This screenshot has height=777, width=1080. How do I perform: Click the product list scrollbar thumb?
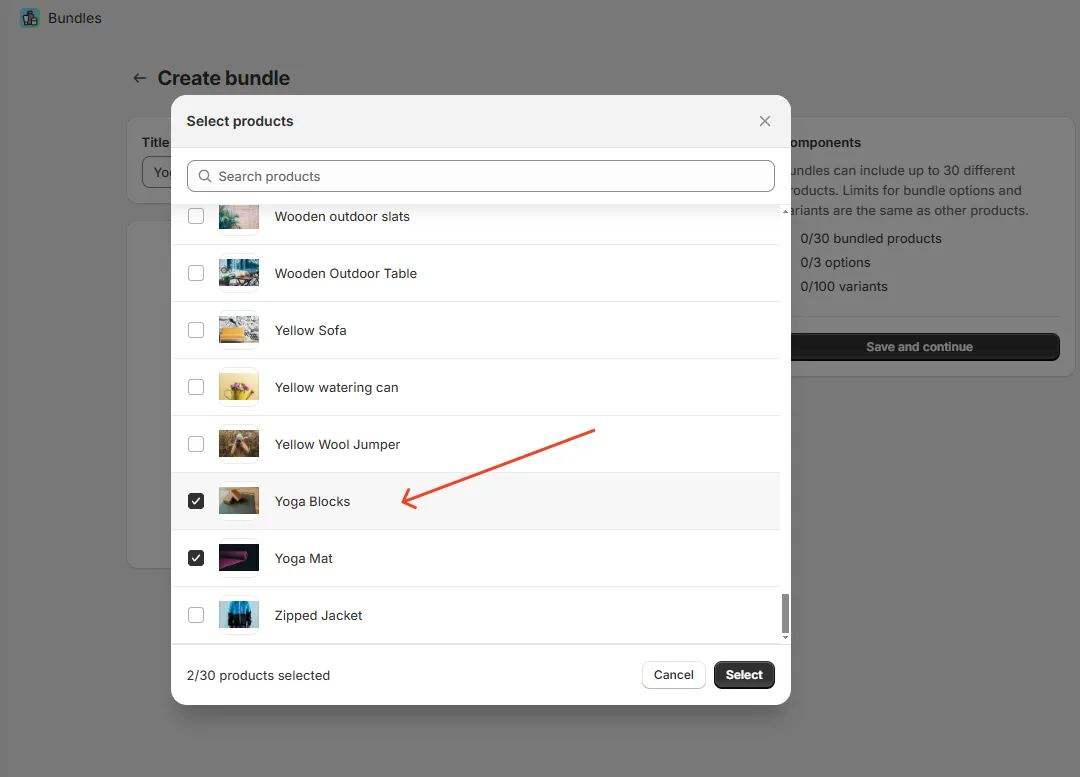click(x=785, y=612)
